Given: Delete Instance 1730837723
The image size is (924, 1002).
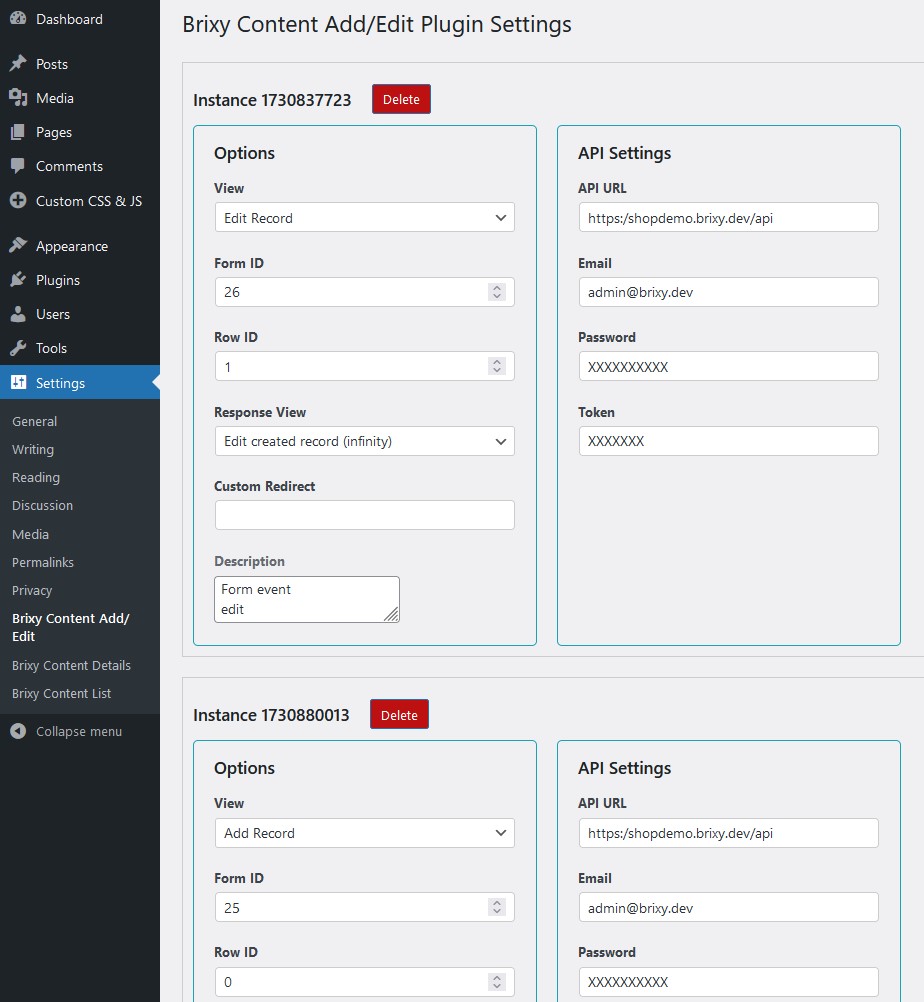Looking at the screenshot, I should [x=401, y=99].
